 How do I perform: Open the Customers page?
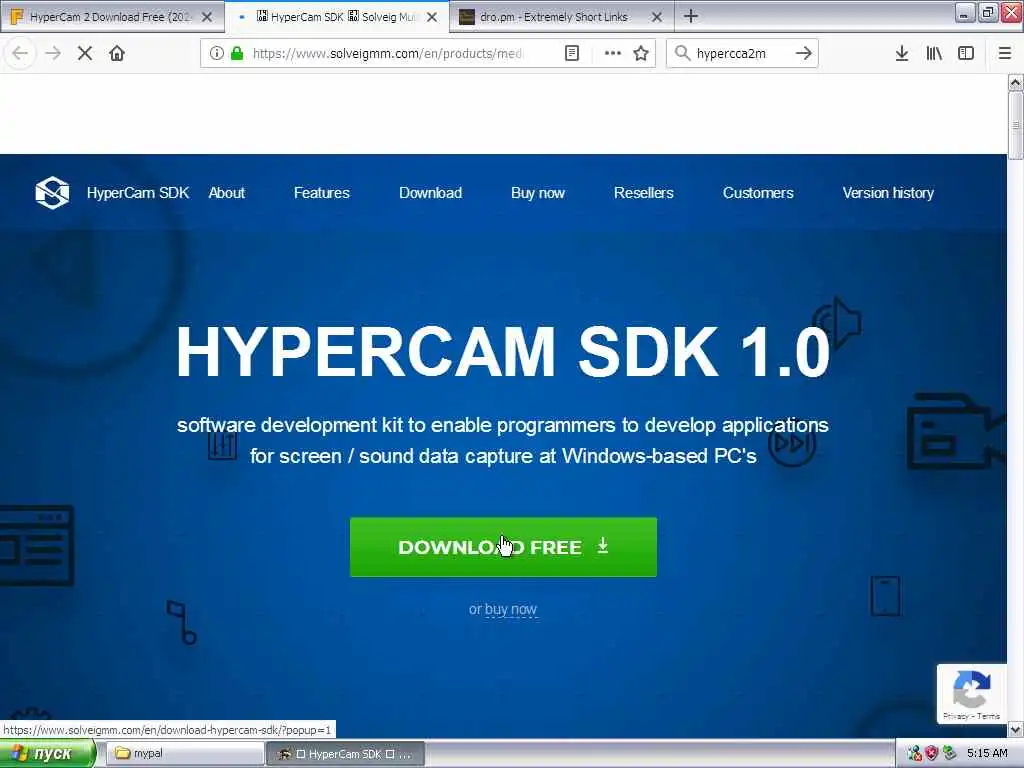click(x=758, y=193)
